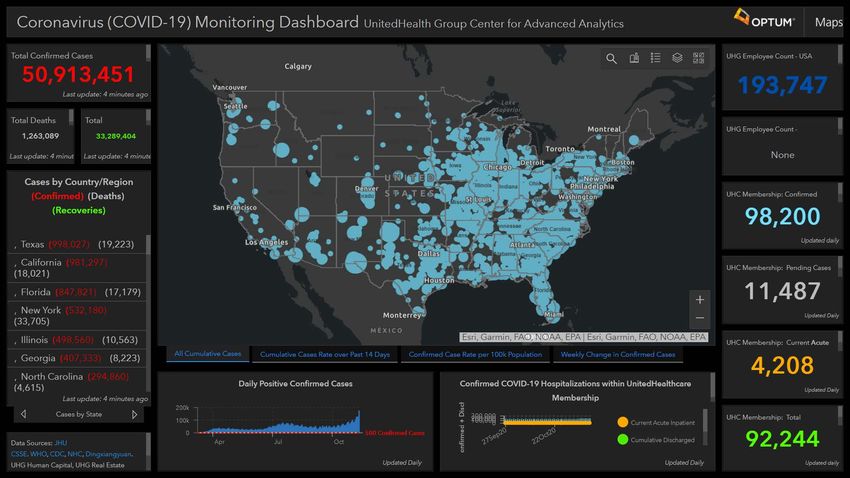Click the Pending Cases value 11,487
850x478 pixels.
pyautogui.click(x=782, y=292)
